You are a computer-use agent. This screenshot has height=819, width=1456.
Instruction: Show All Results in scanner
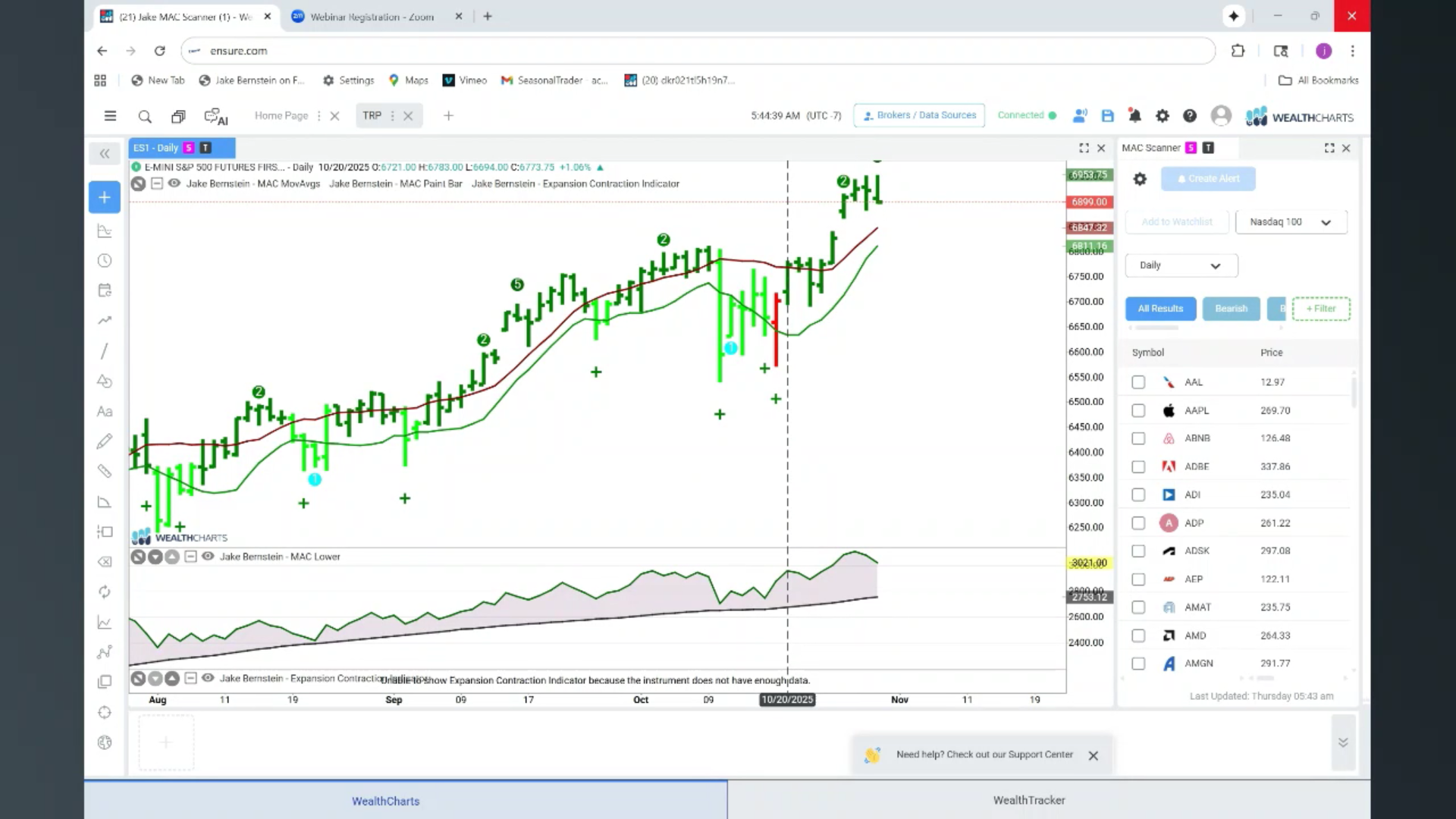1160,309
